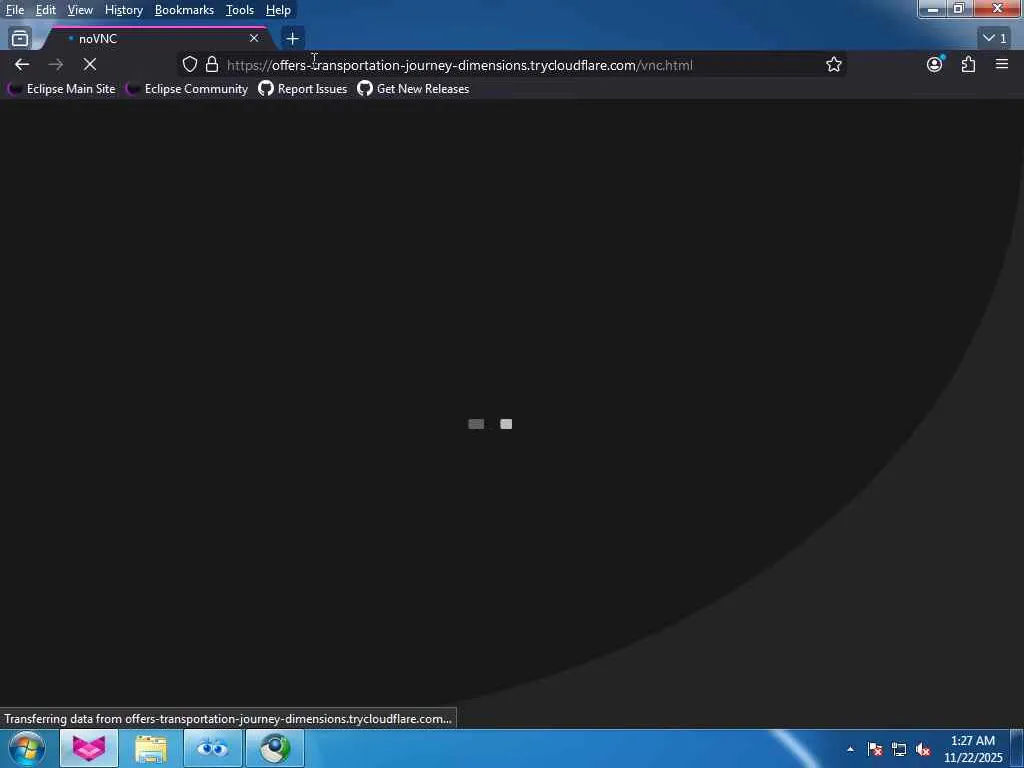
Task: Open the History menu
Action: coord(123,10)
